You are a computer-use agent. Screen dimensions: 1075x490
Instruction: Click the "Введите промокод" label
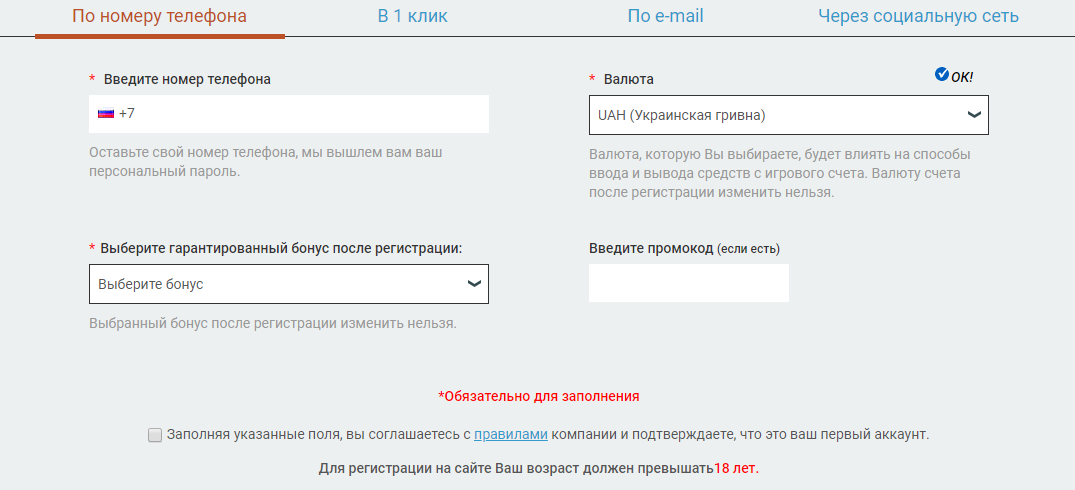click(x=651, y=248)
